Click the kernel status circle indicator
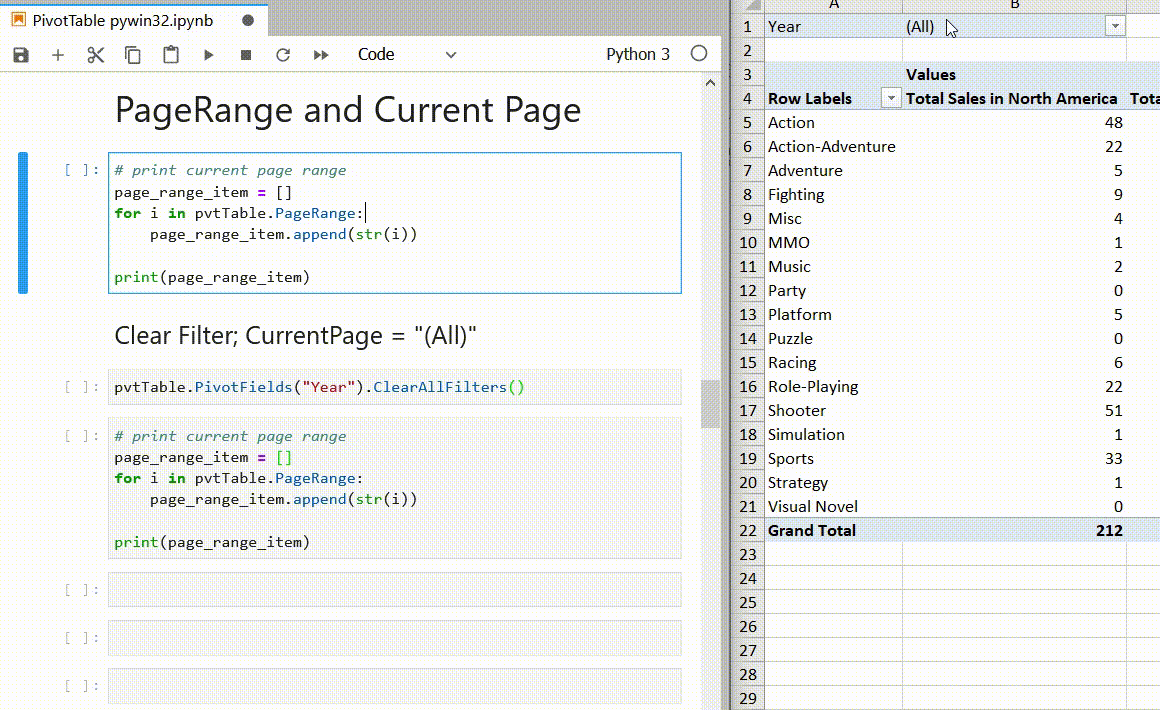1160x710 pixels. [699, 54]
